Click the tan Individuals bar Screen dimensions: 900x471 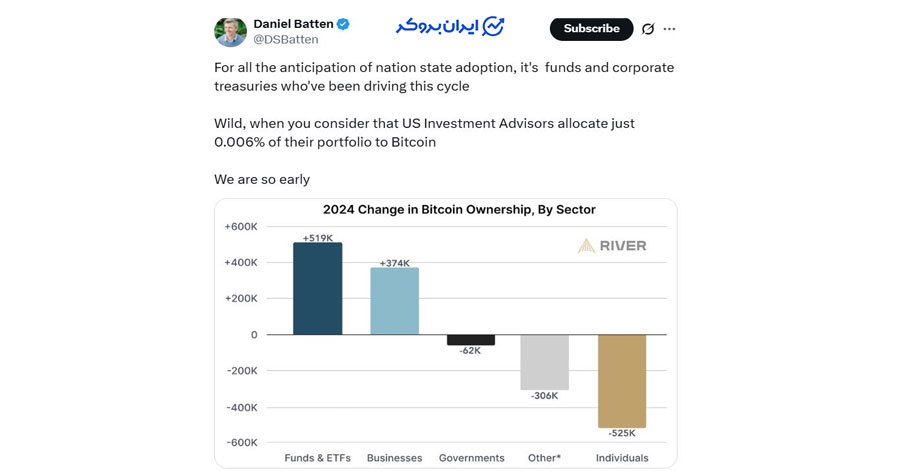tap(622, 381)
